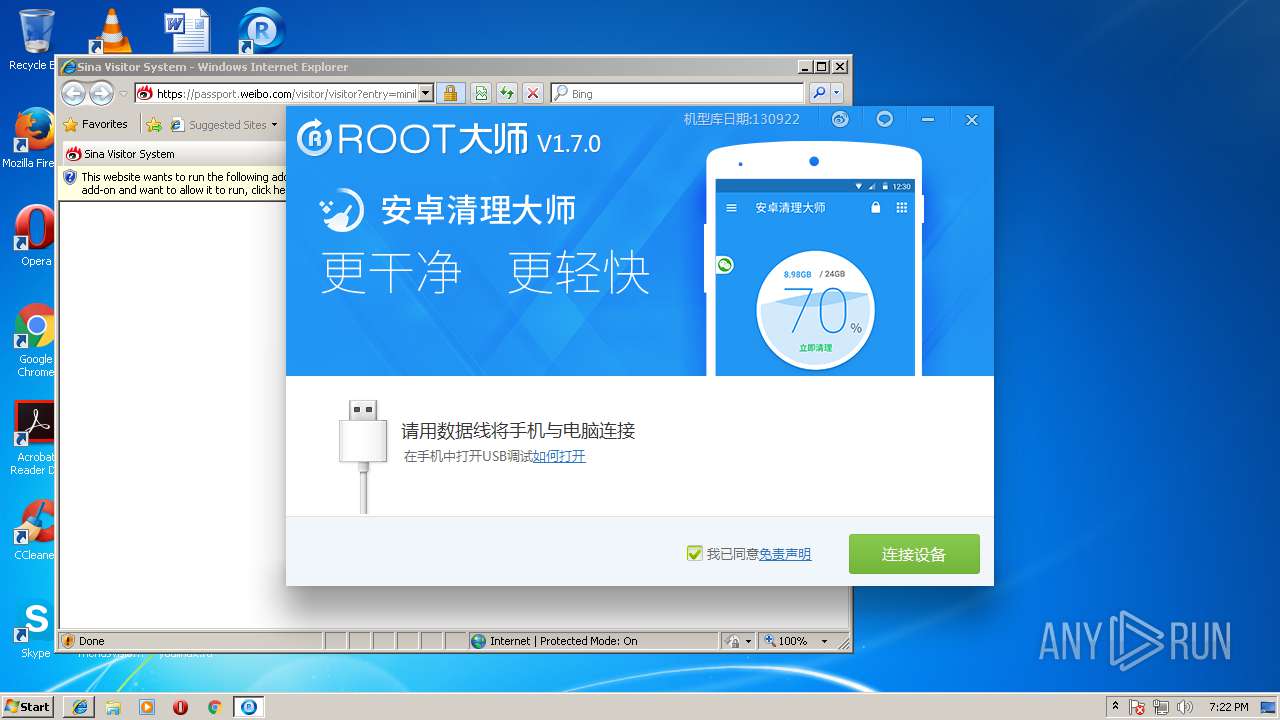Click the 连接设备 connect device button
This screenshot has width=1280, height=720.
point(914,554)
